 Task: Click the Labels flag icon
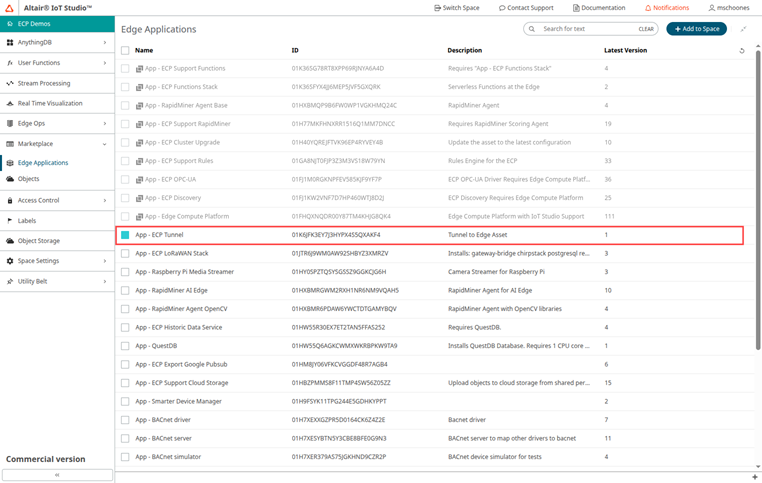tap(10, 221)
